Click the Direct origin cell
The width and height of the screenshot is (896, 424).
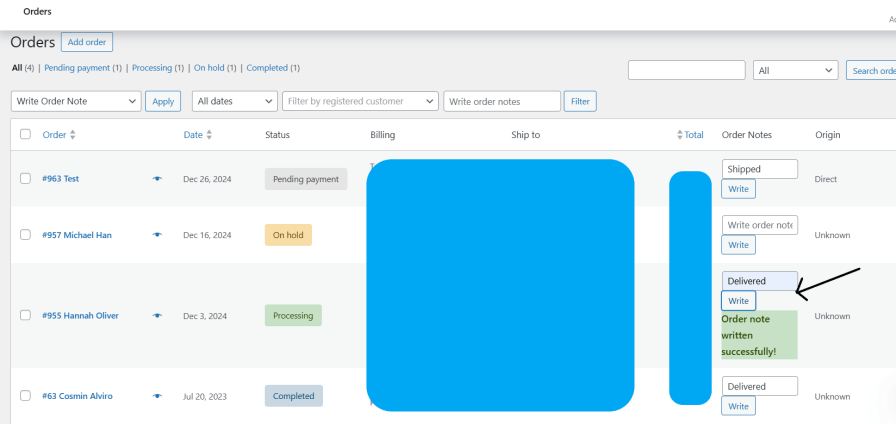point(826,179)
